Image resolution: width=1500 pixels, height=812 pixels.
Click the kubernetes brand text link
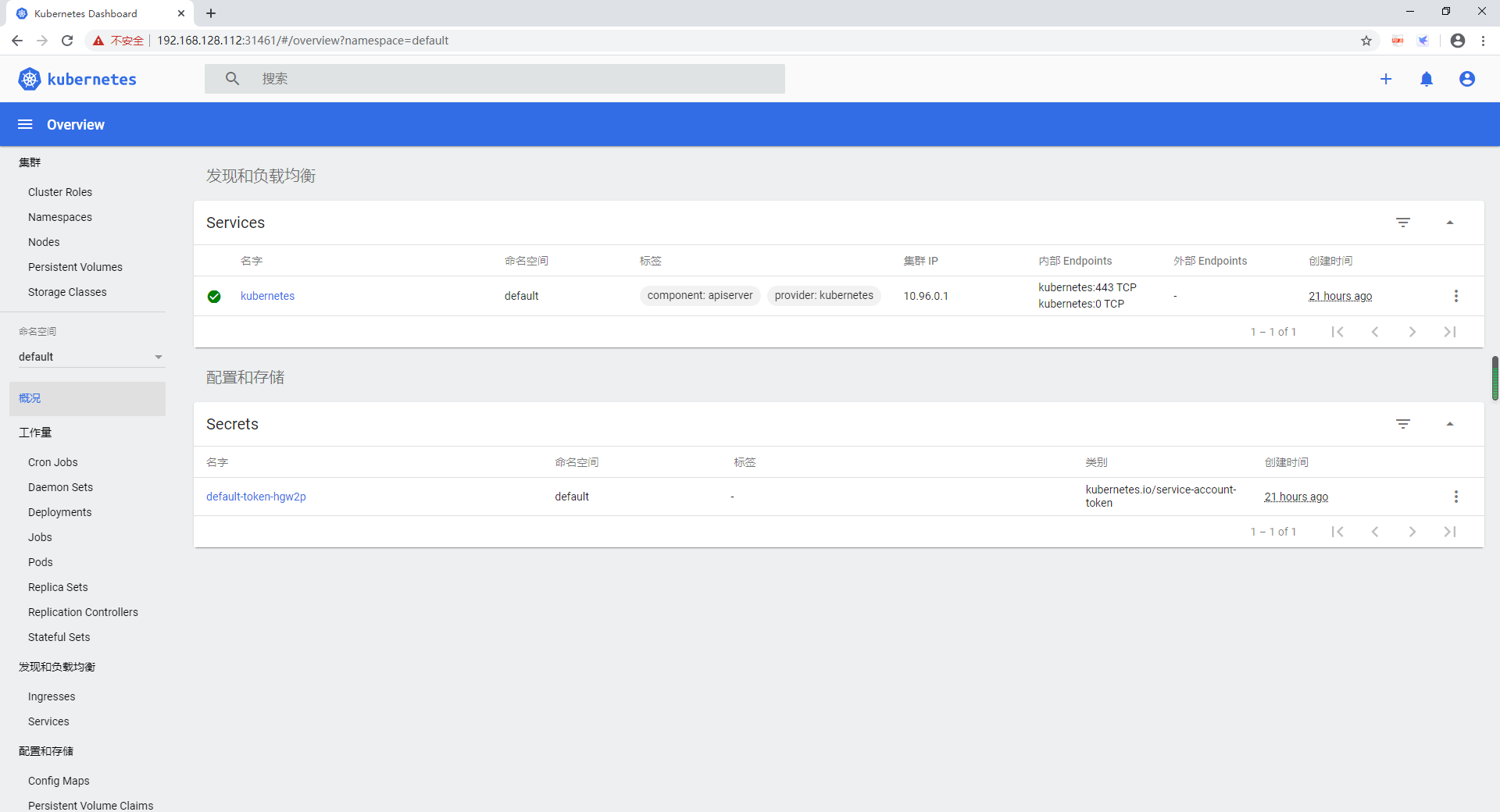point(91,79)
